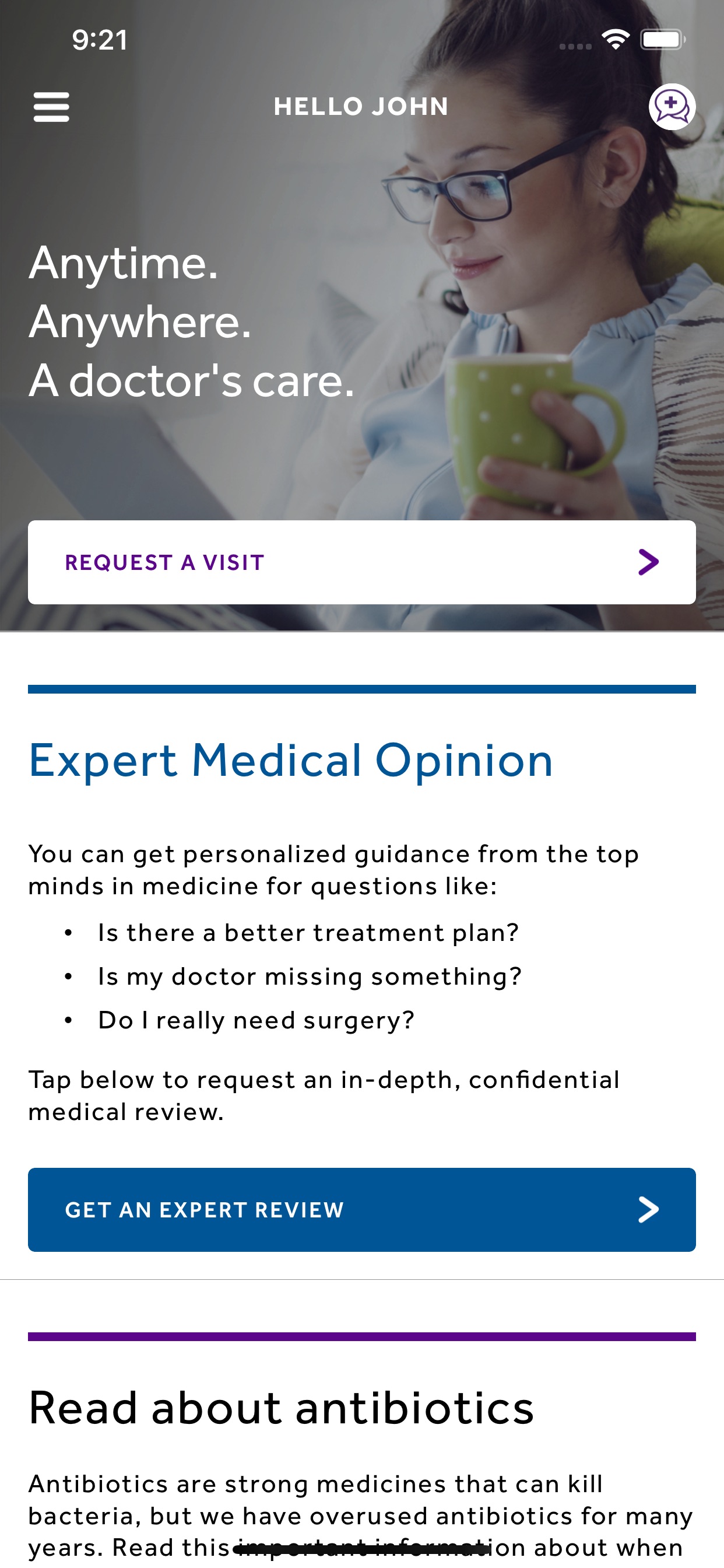This screenshot has width=724, height=1568.
Task: Tap the medical chat icon
Action: point(672,107)
